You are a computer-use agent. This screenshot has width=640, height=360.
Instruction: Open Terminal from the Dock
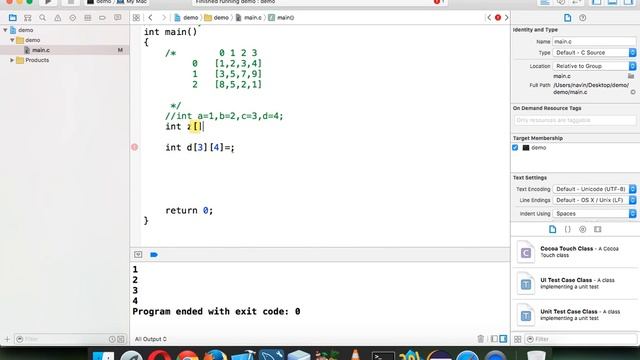click(383, 355)
